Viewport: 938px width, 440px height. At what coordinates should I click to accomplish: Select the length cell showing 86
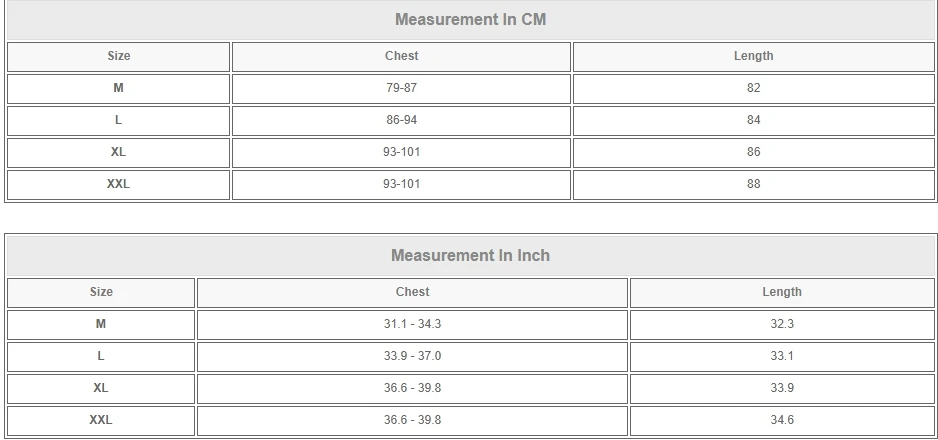[753, 152]
